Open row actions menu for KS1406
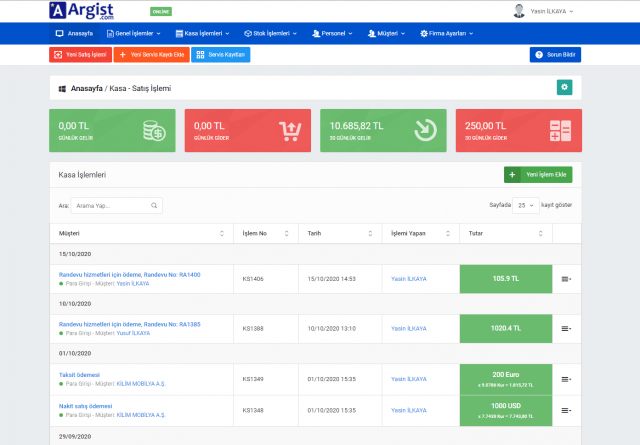This screenshot has height=445, width=640. [x=566, y=278]
